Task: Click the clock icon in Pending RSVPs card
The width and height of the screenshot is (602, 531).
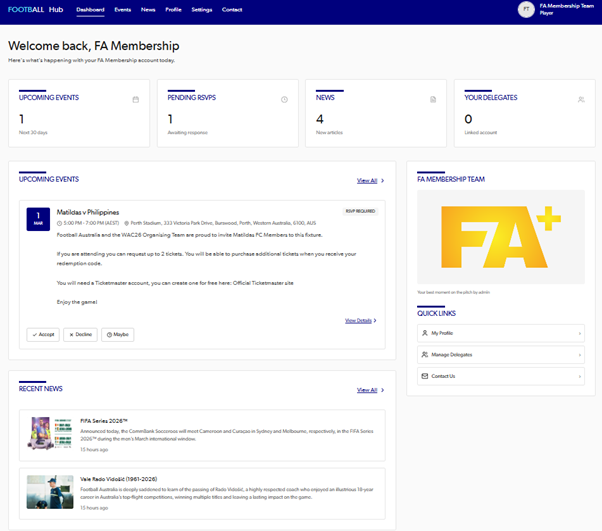Action: coord(284,99)
